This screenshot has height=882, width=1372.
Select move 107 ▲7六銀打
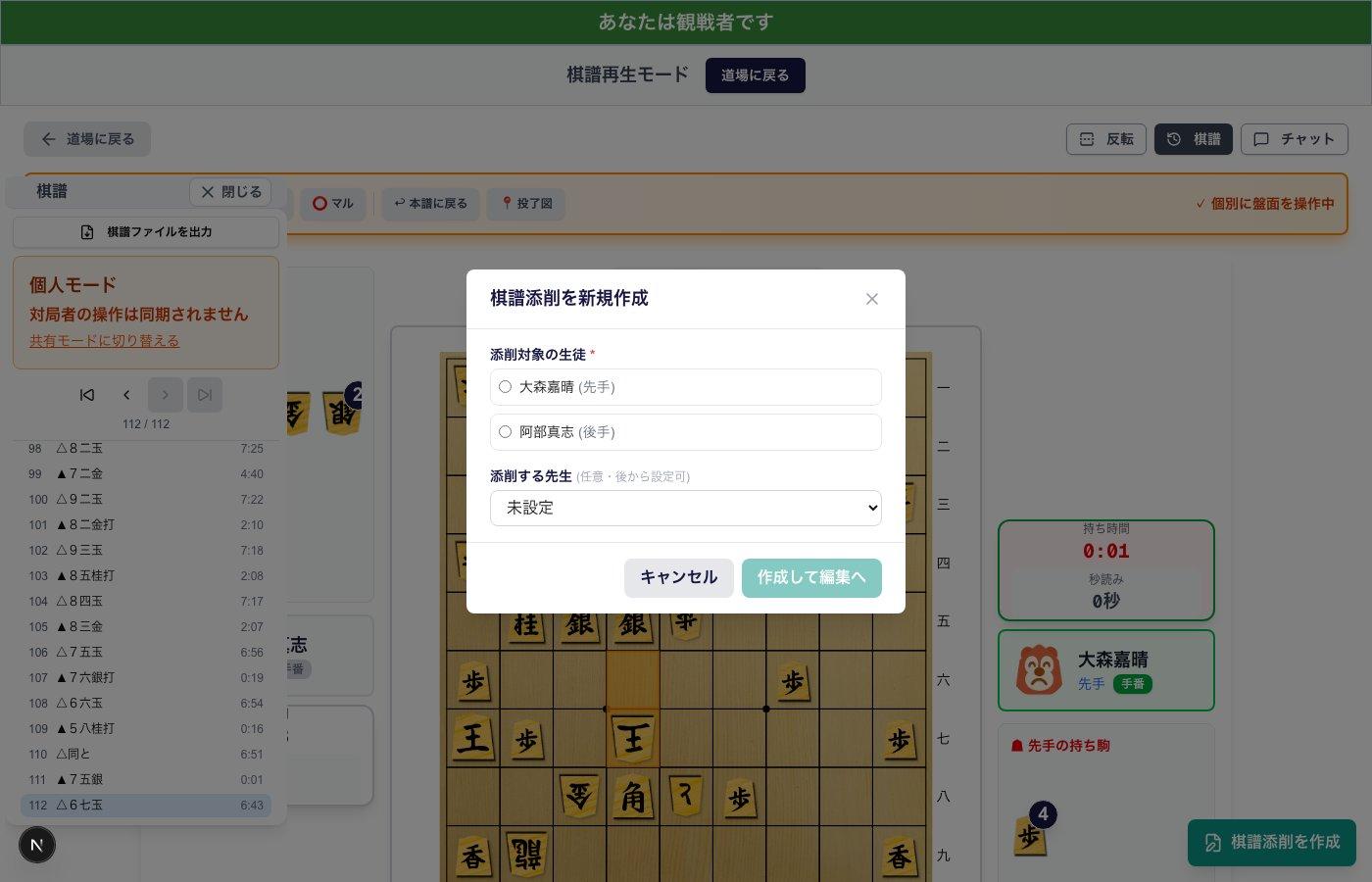click(x=146, y=678)
